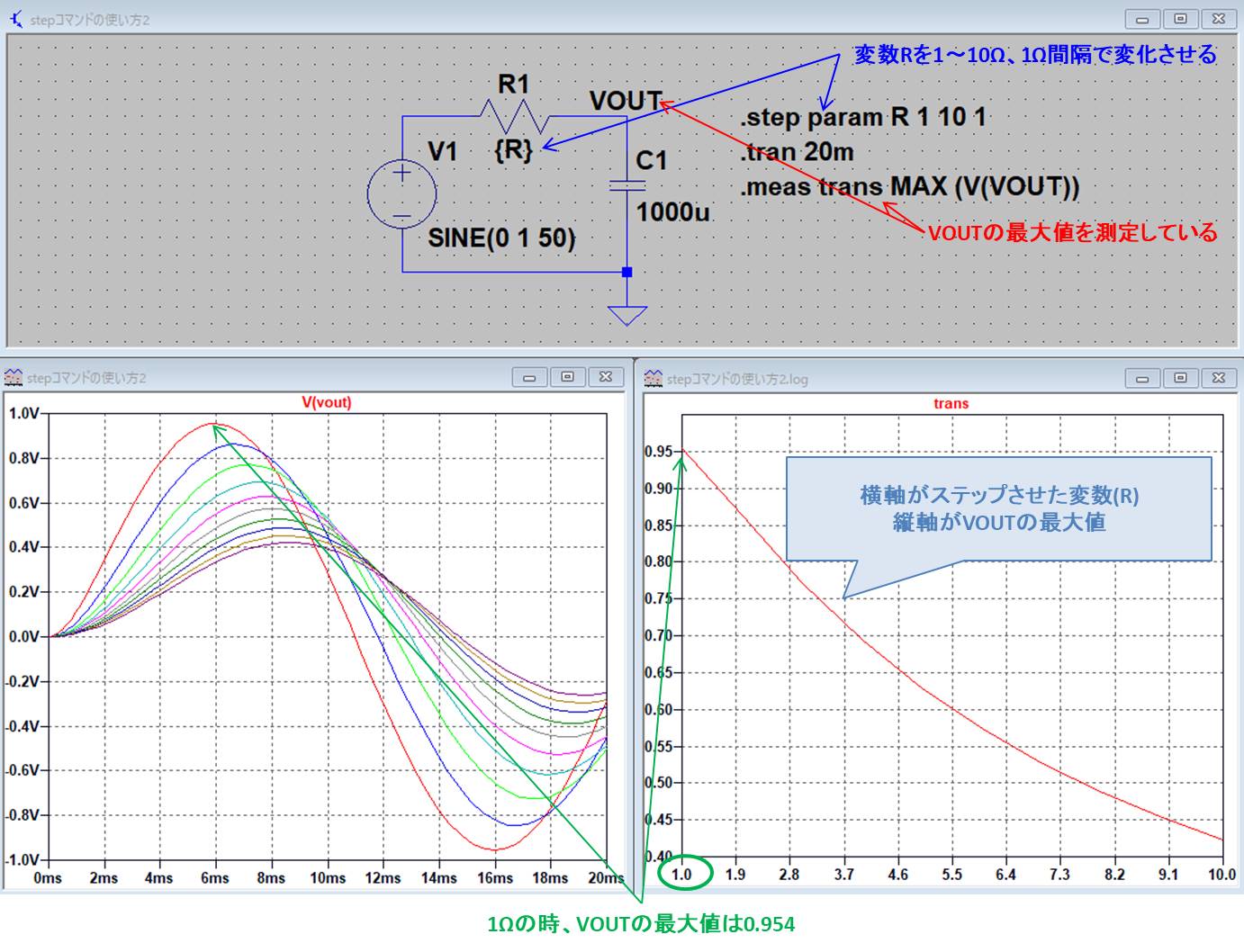The height and width of the screenshot is (952, 1244).
Task: Click the V(vout) trace label
Action: pyautogui.click(x=326, y=402)
